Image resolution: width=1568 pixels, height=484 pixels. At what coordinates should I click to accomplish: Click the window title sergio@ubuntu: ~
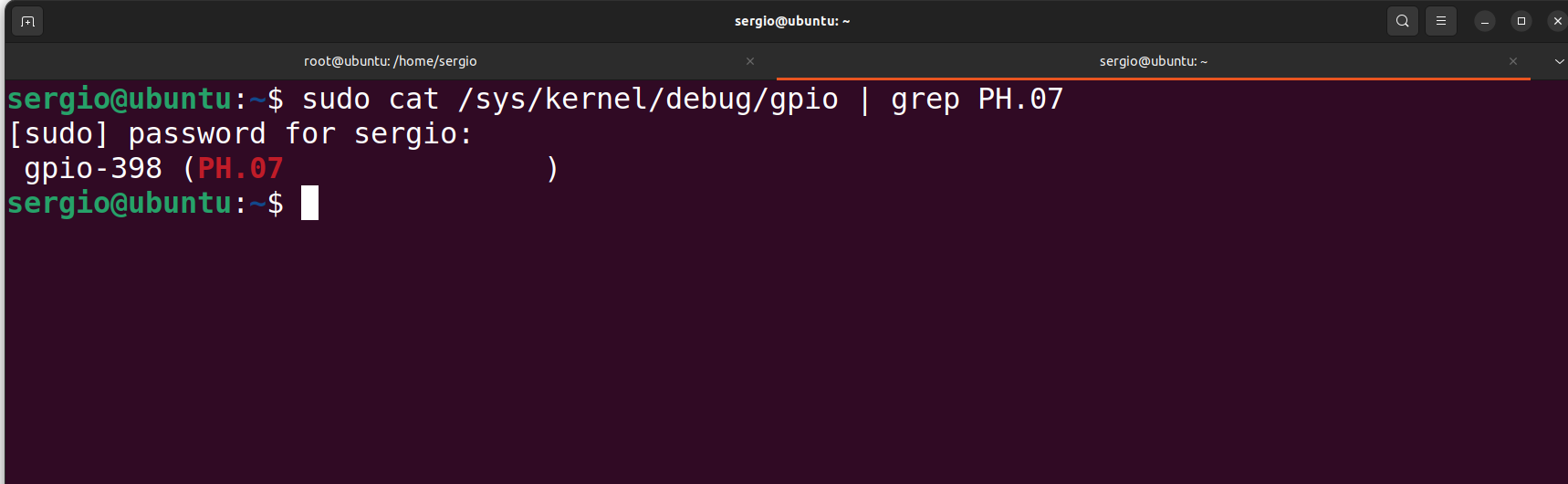click(x=792, y=21)
